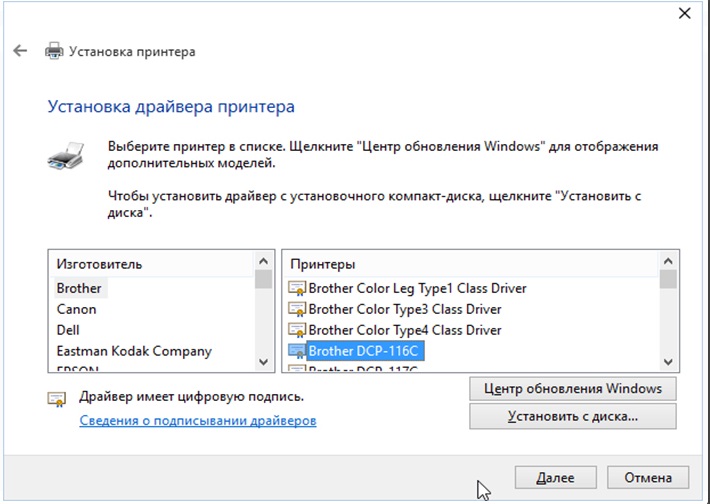710x504 pixels.
Task: Select Canon manufacturer
Action: pos(77,309)
